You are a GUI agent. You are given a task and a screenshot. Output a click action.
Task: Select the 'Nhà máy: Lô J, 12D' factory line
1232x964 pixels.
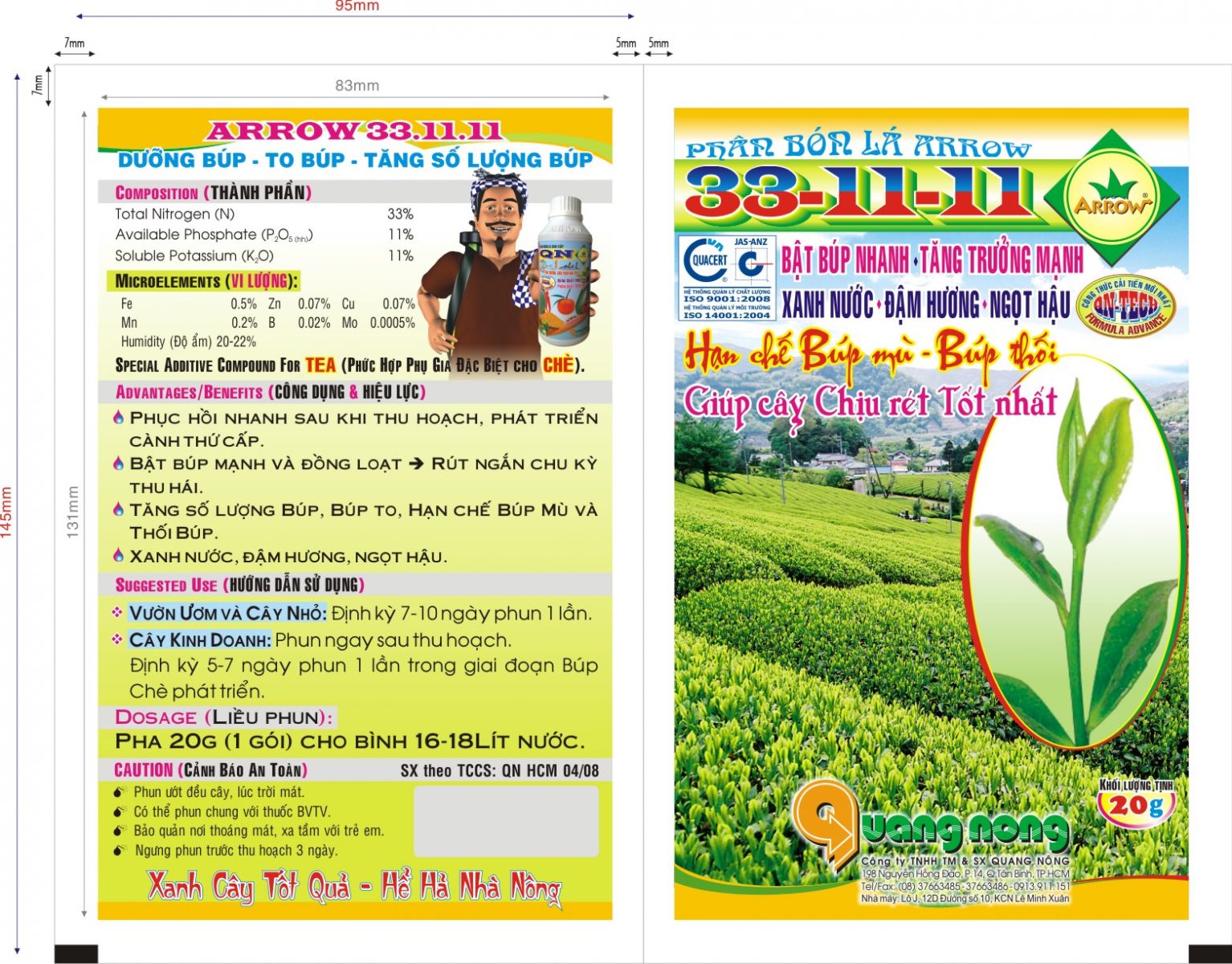965,898
